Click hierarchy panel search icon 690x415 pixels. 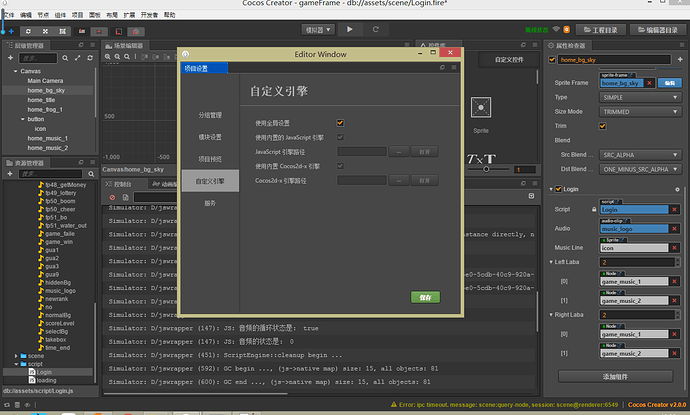pyautogui.click(x=65, y=58)
